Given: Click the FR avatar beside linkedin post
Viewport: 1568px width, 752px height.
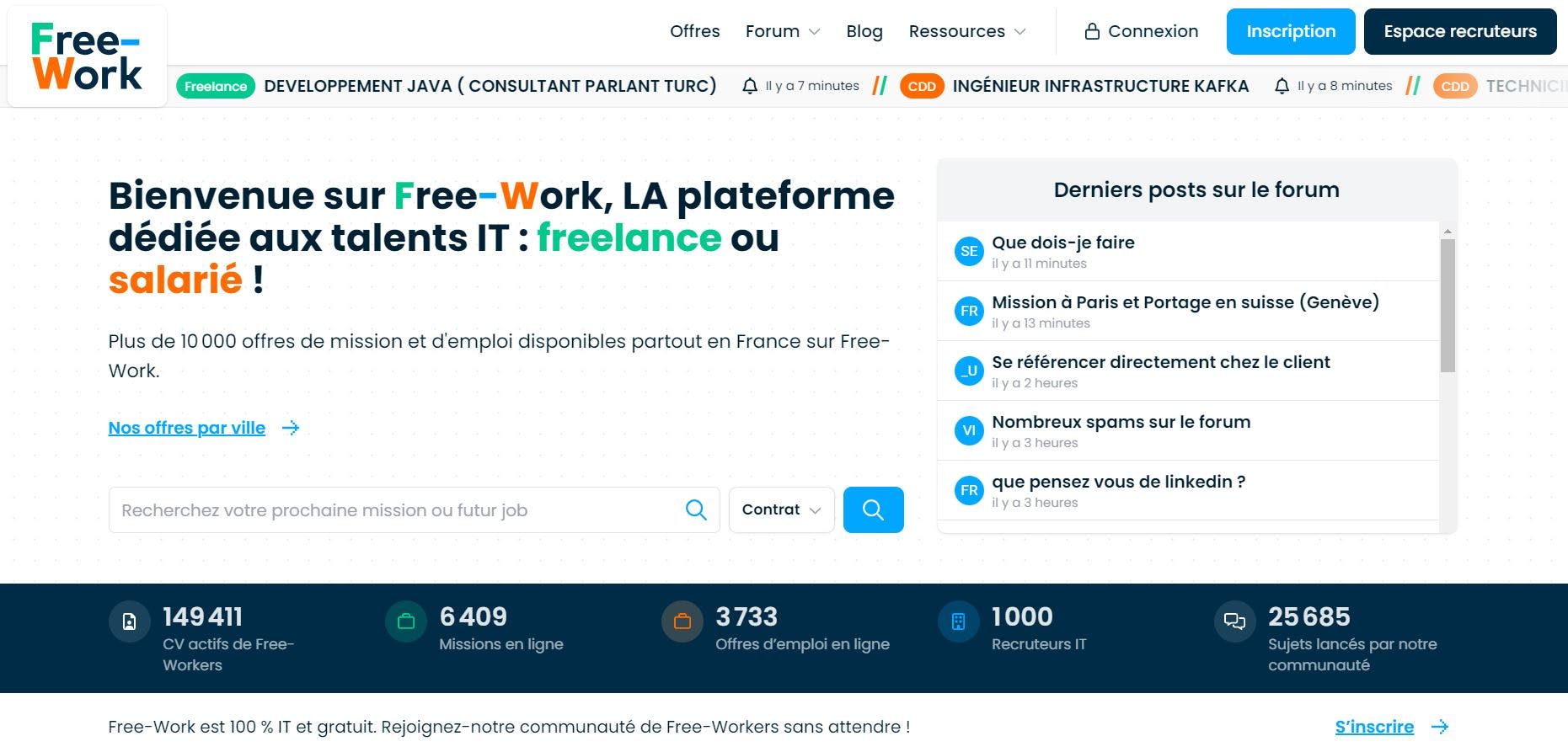Looking at the screenshot, I should pos(969,490).
